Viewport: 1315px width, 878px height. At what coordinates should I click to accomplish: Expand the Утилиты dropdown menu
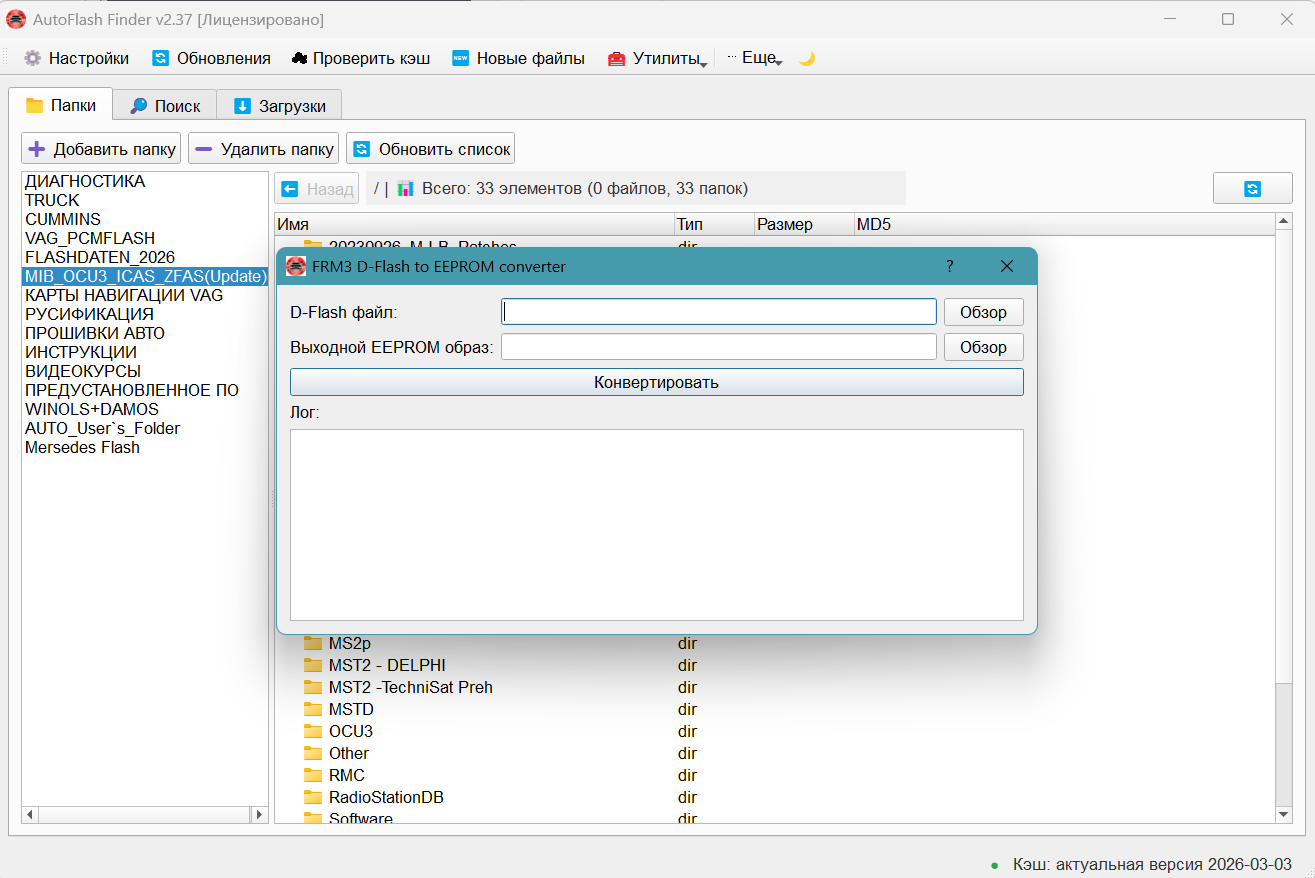[x=657, y=58]
